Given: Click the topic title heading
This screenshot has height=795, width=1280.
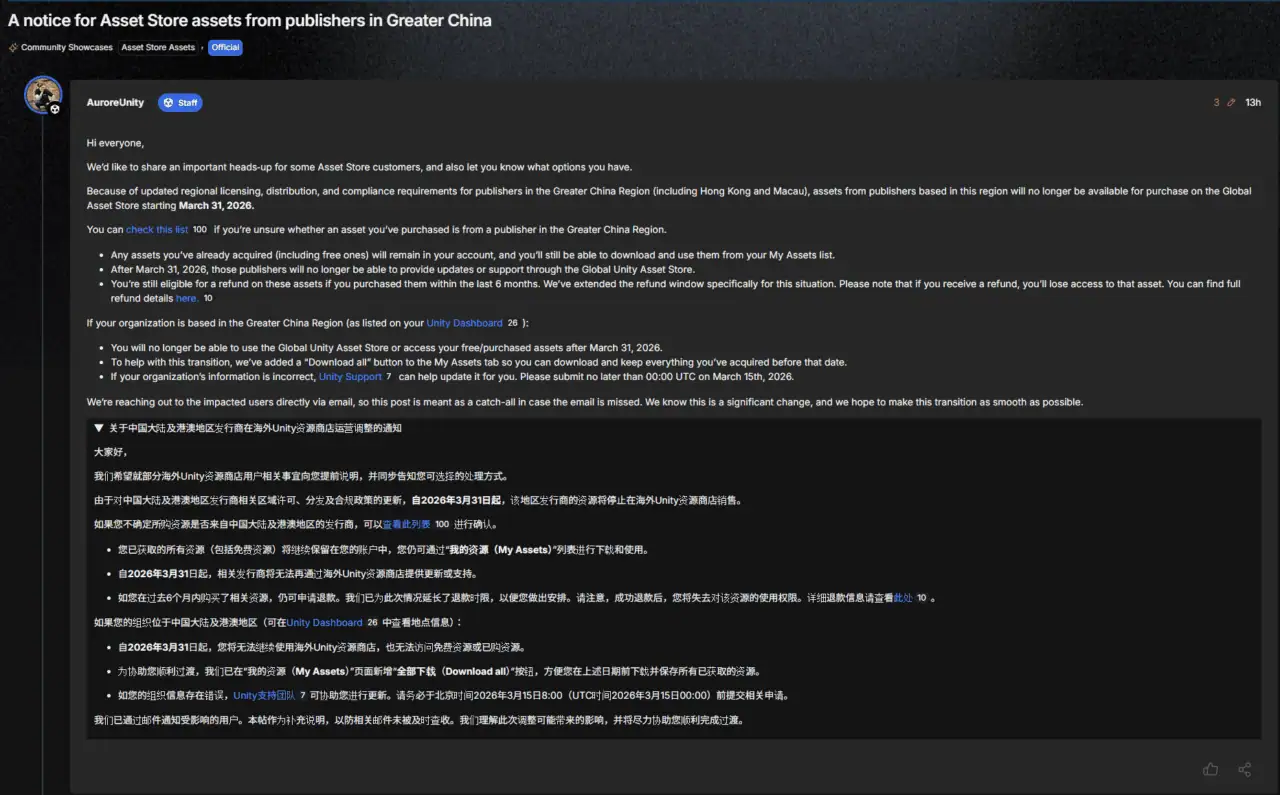Looking at the screenshot, I should (250, 20).
